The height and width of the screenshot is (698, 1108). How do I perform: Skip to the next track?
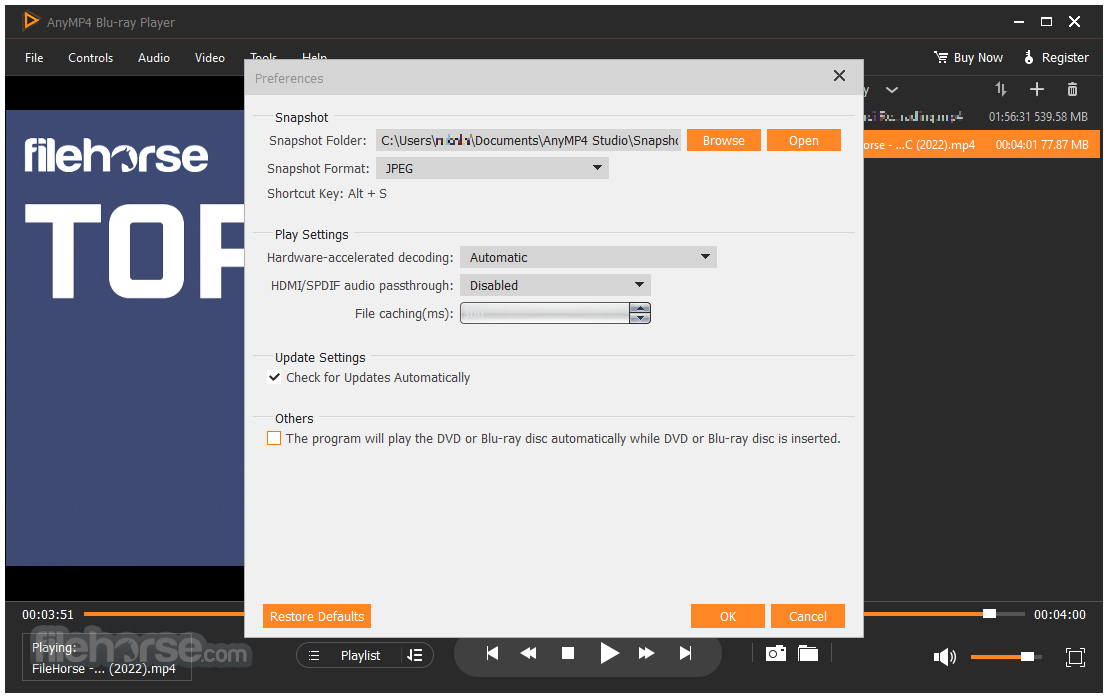[685, 653]
